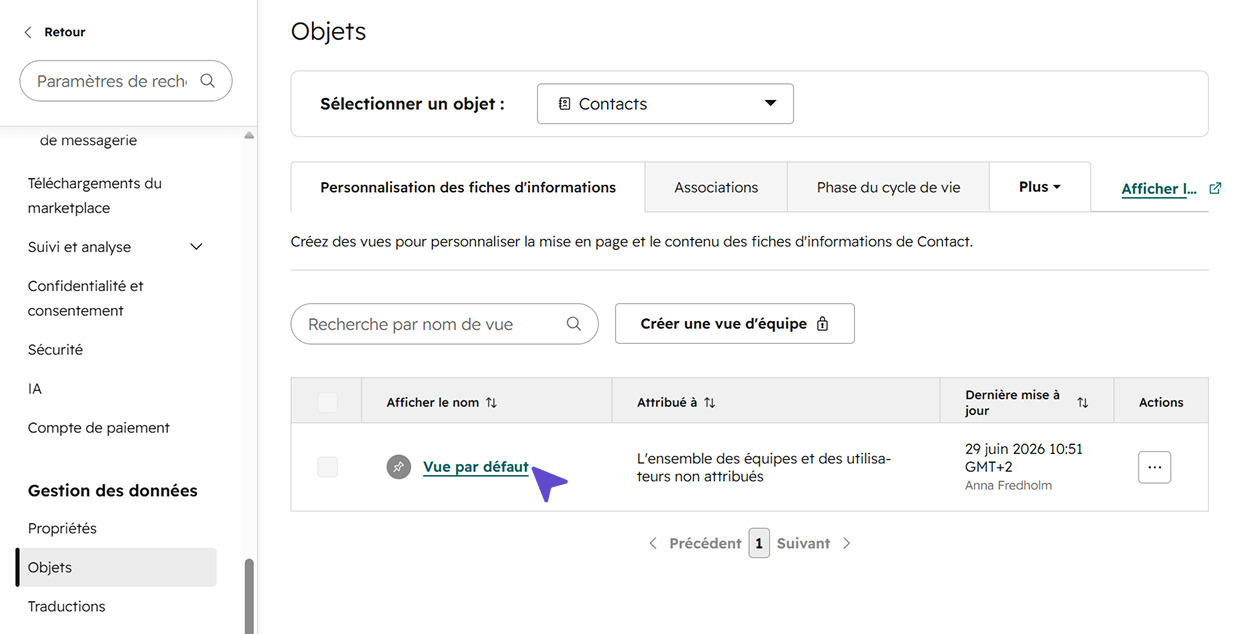Open Confidentialité et consentement settings

[x=86, y=298]
